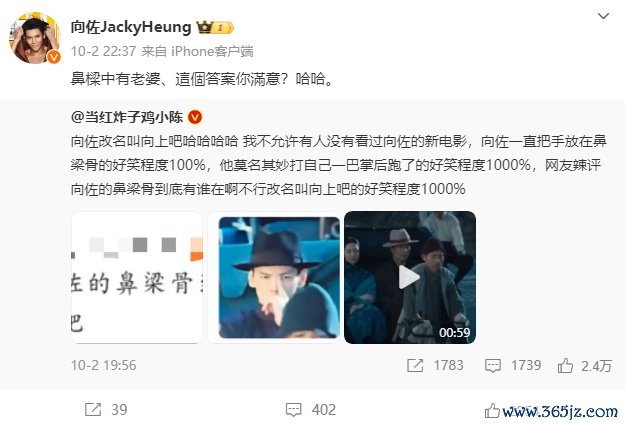Click the crown membership badge icon
The height and width of the screenshot is (427, 625).
[215, 28]
